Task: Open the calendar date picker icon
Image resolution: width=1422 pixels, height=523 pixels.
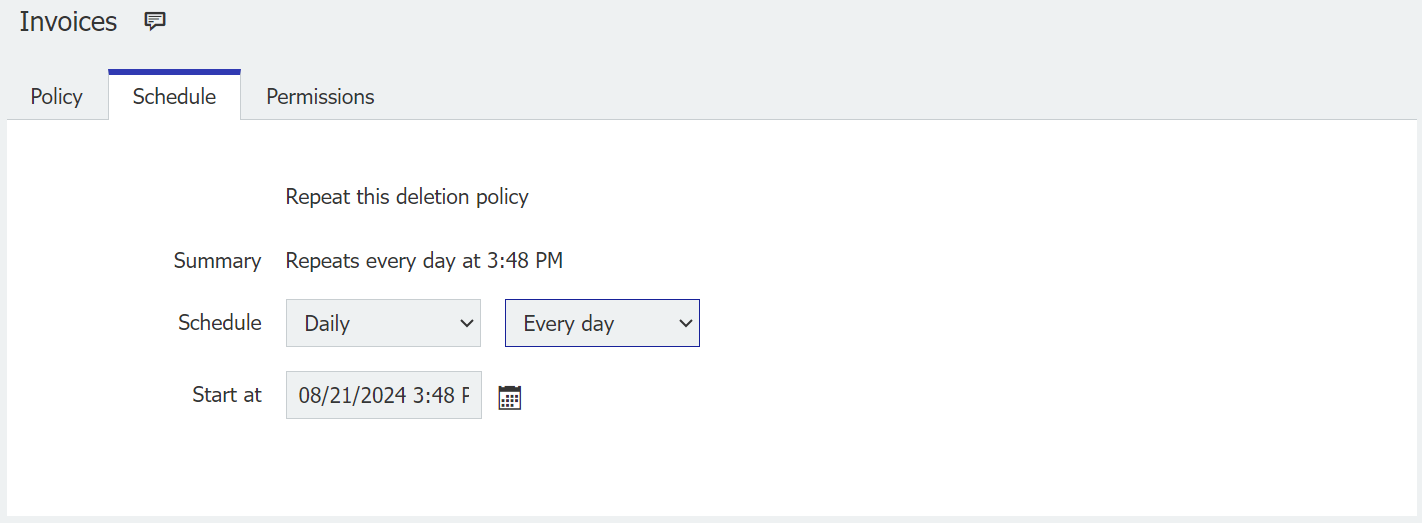Action: [x=510, y=397]
